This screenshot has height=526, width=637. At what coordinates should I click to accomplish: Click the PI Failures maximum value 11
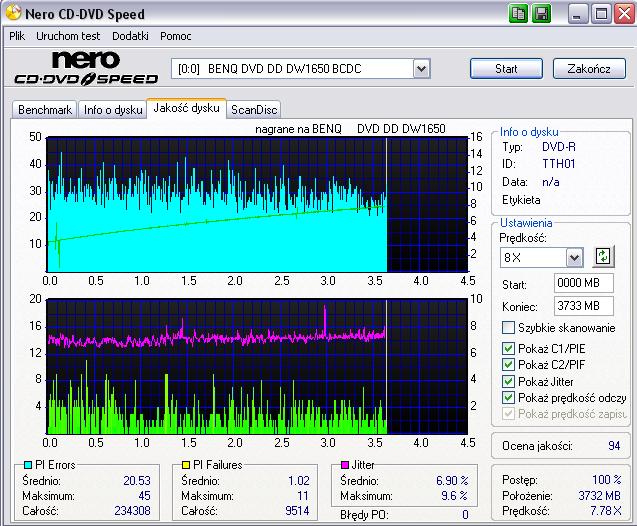pyautogui.click(x=303, y=496)
